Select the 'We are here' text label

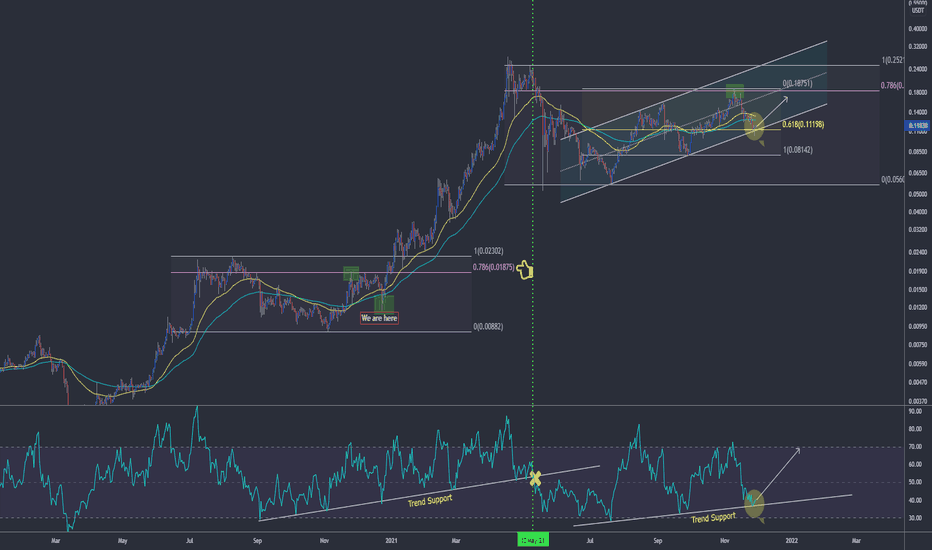coord(379,318)
